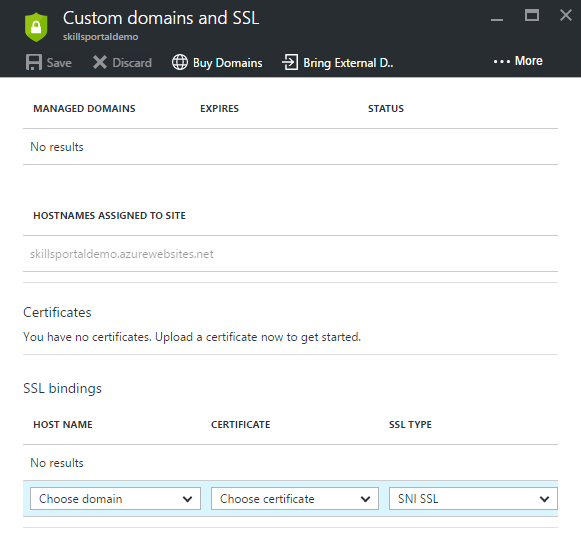Viewport: 581px width, 545px height.
Task: Open the SNI SSL type dropdown
Action: click(473, 499)
